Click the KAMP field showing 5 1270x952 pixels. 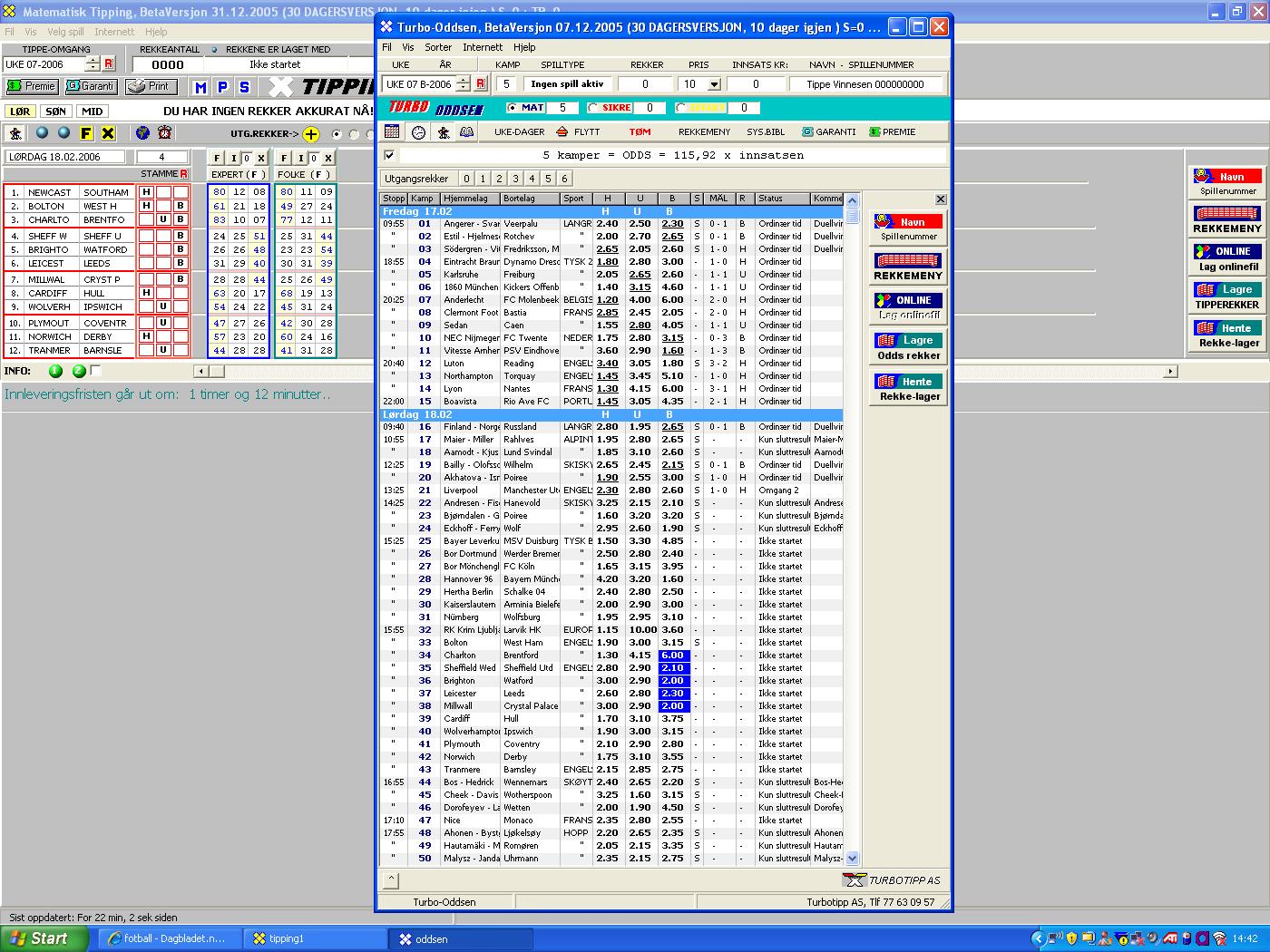(507, 84)
